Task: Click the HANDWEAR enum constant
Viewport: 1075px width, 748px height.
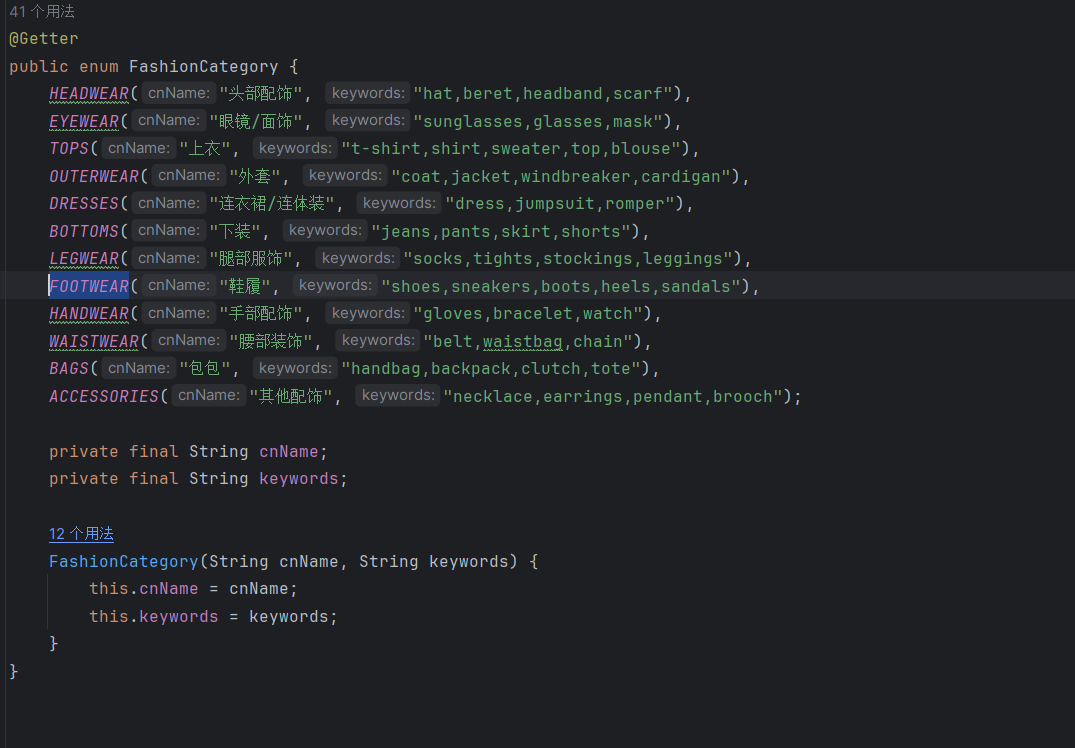Action: click(x=89, y=313)
